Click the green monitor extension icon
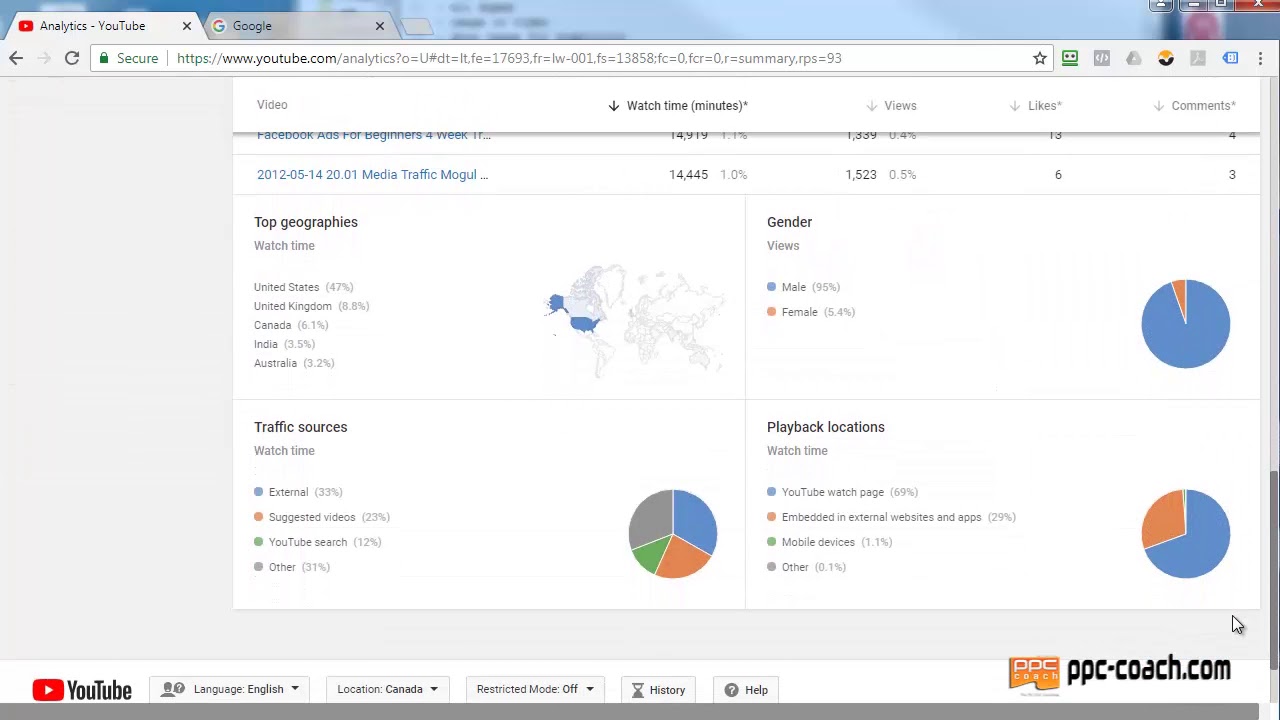 click(x=1070, y=58)
